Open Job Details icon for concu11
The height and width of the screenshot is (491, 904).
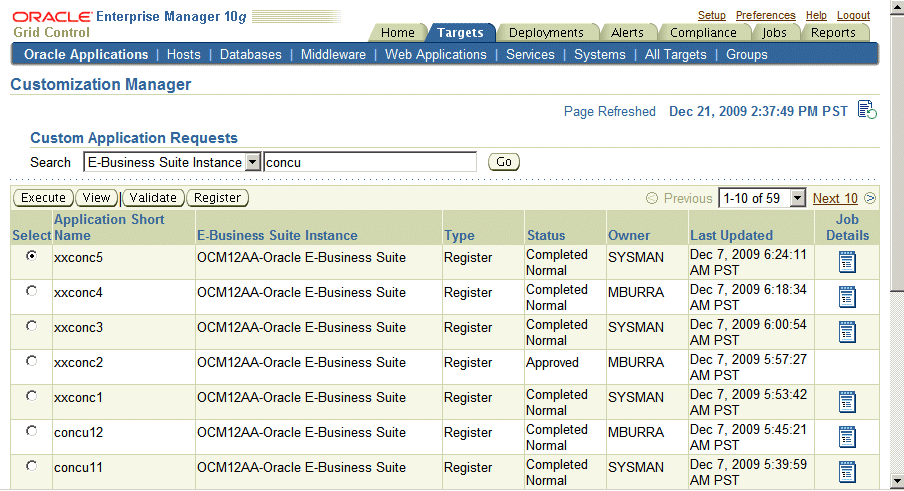847,473
